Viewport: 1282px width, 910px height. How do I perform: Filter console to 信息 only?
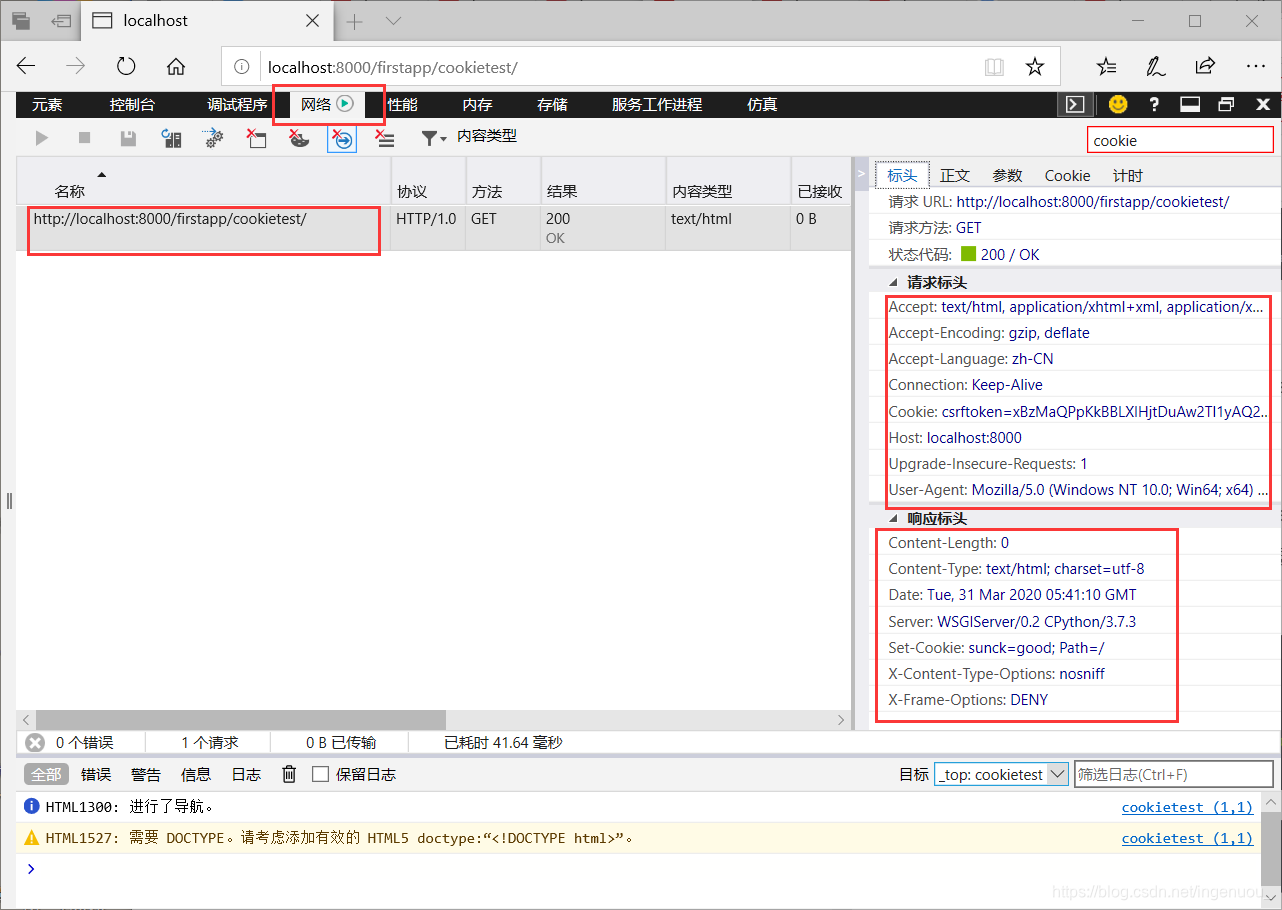click(196, 774)
